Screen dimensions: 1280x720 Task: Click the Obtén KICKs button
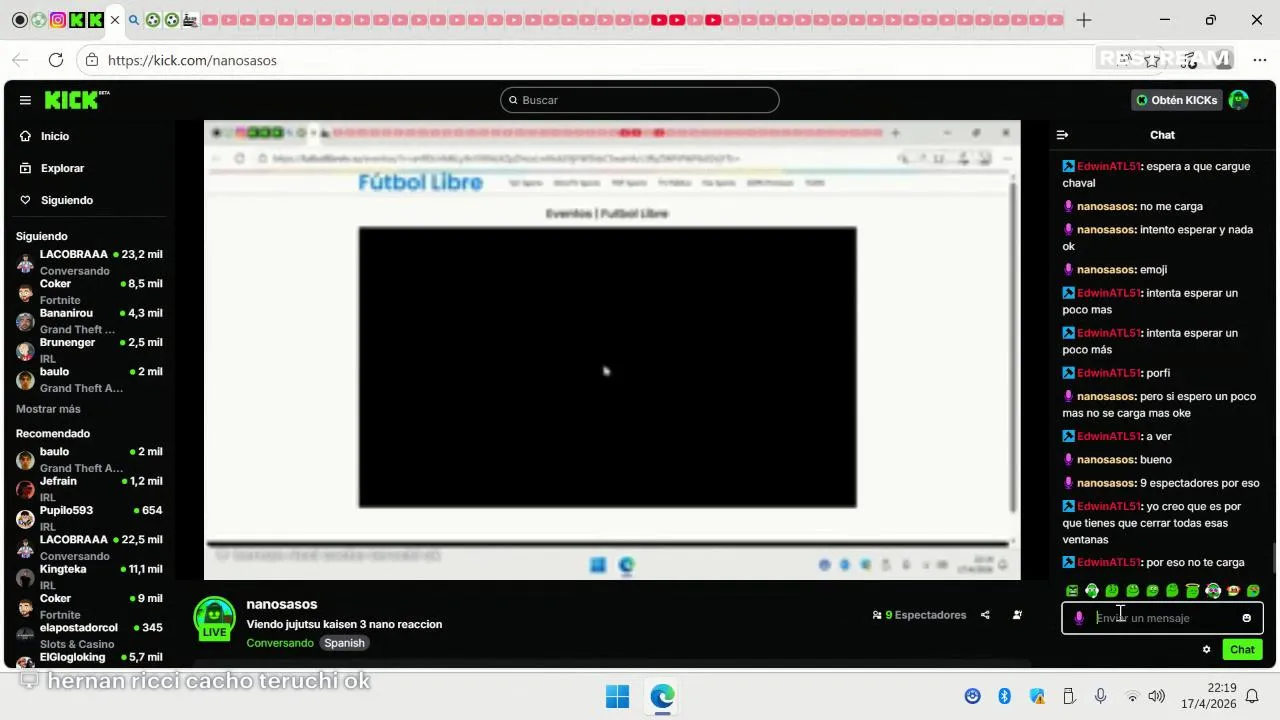(1177, 100)
